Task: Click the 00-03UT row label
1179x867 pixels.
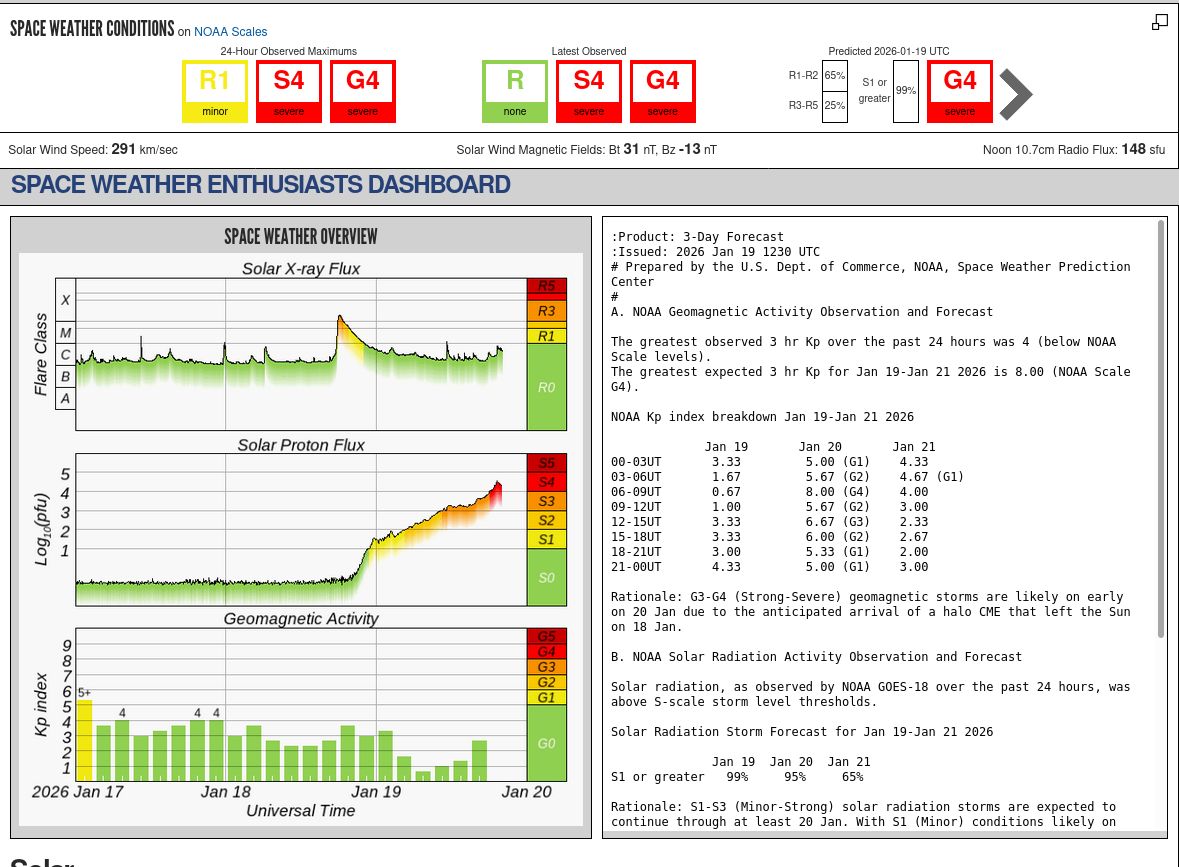Action: point(636,462)
